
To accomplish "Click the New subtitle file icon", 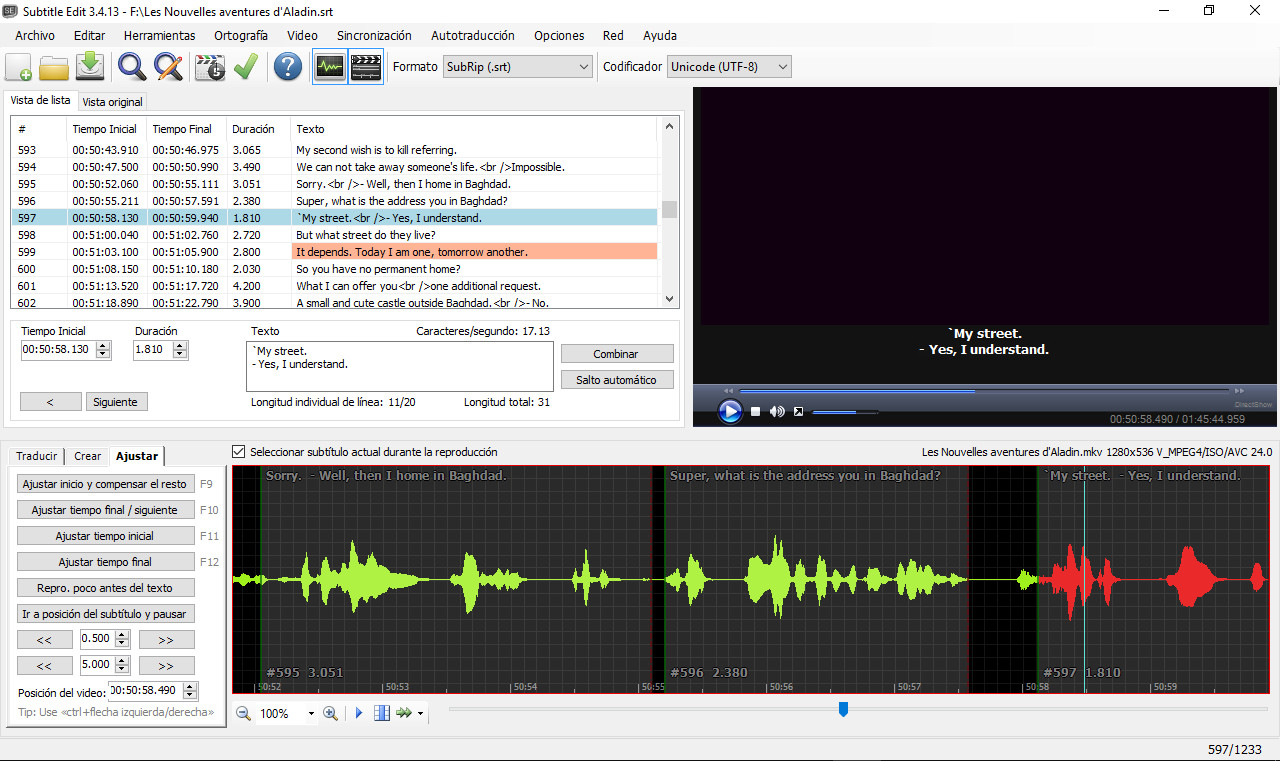I will coord(19,67).
